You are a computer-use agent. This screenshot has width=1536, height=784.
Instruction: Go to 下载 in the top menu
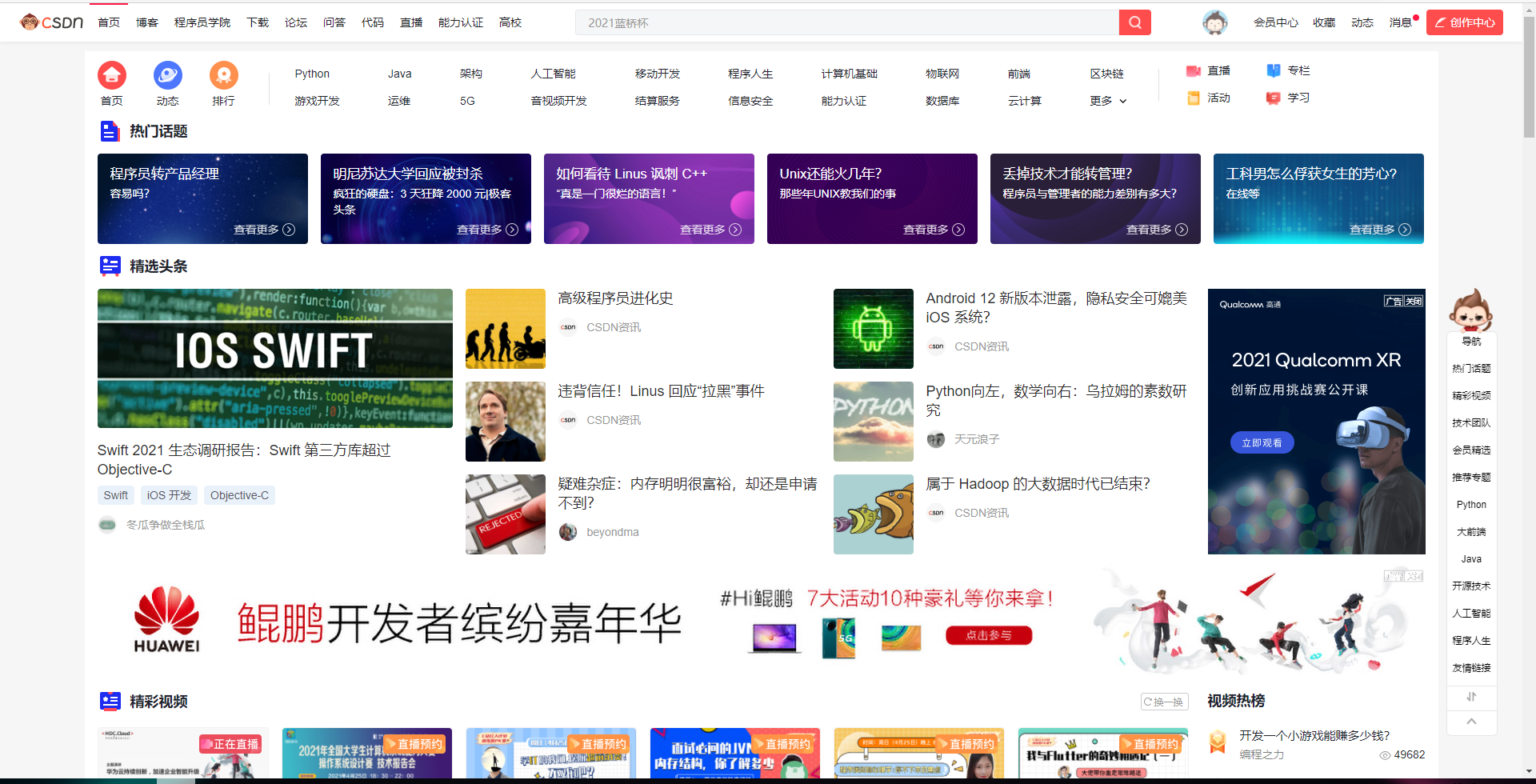258,22
